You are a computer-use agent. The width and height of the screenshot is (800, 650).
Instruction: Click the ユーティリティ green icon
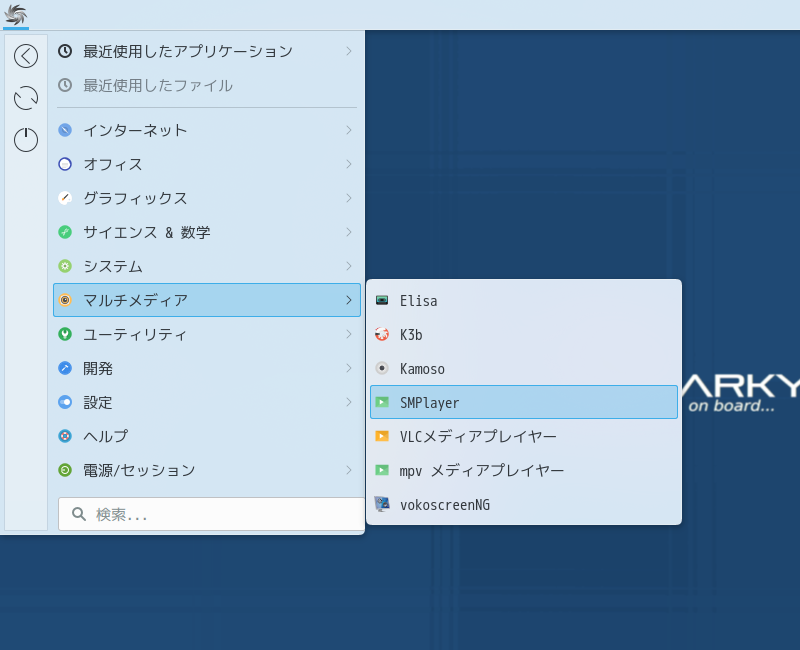click(65, 334)
